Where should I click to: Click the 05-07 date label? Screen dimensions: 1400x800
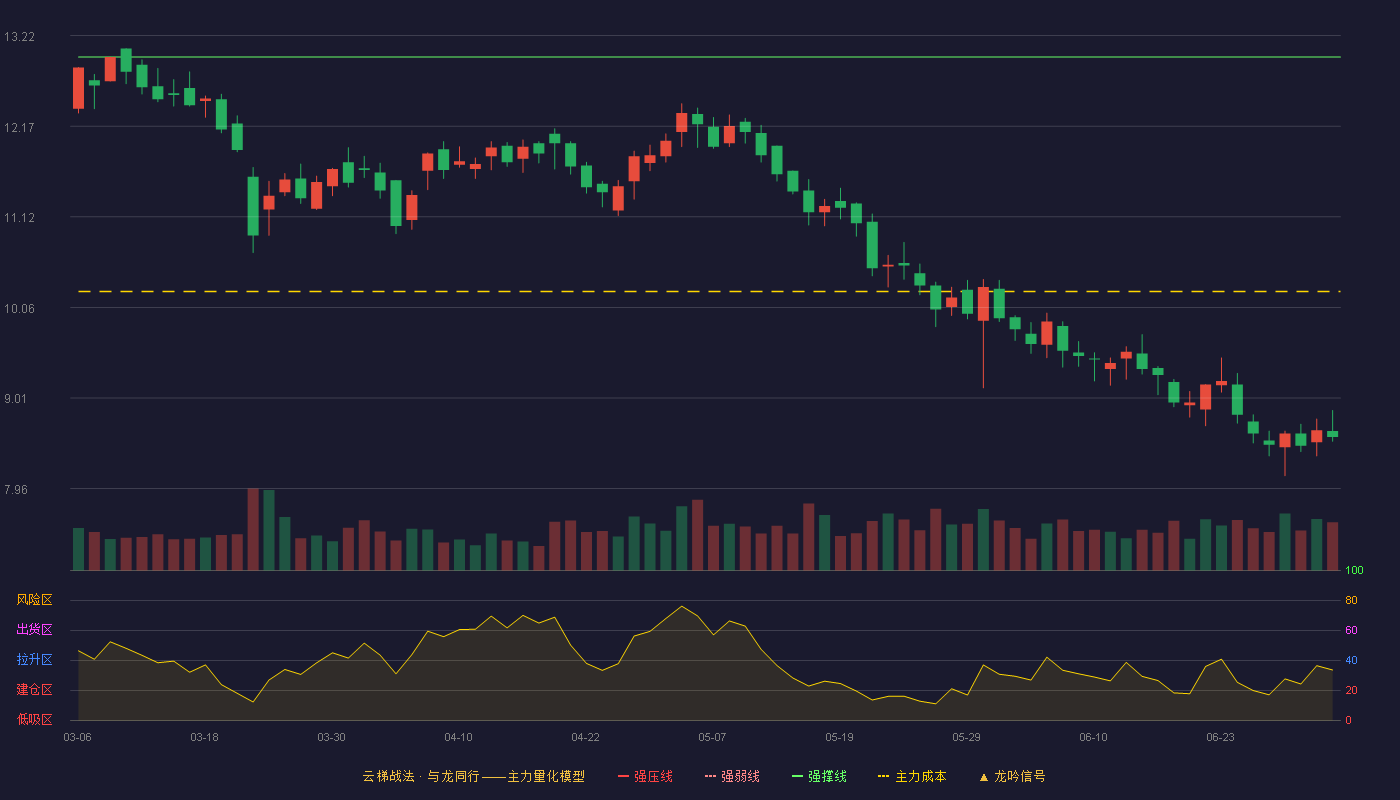coord(712,737)
